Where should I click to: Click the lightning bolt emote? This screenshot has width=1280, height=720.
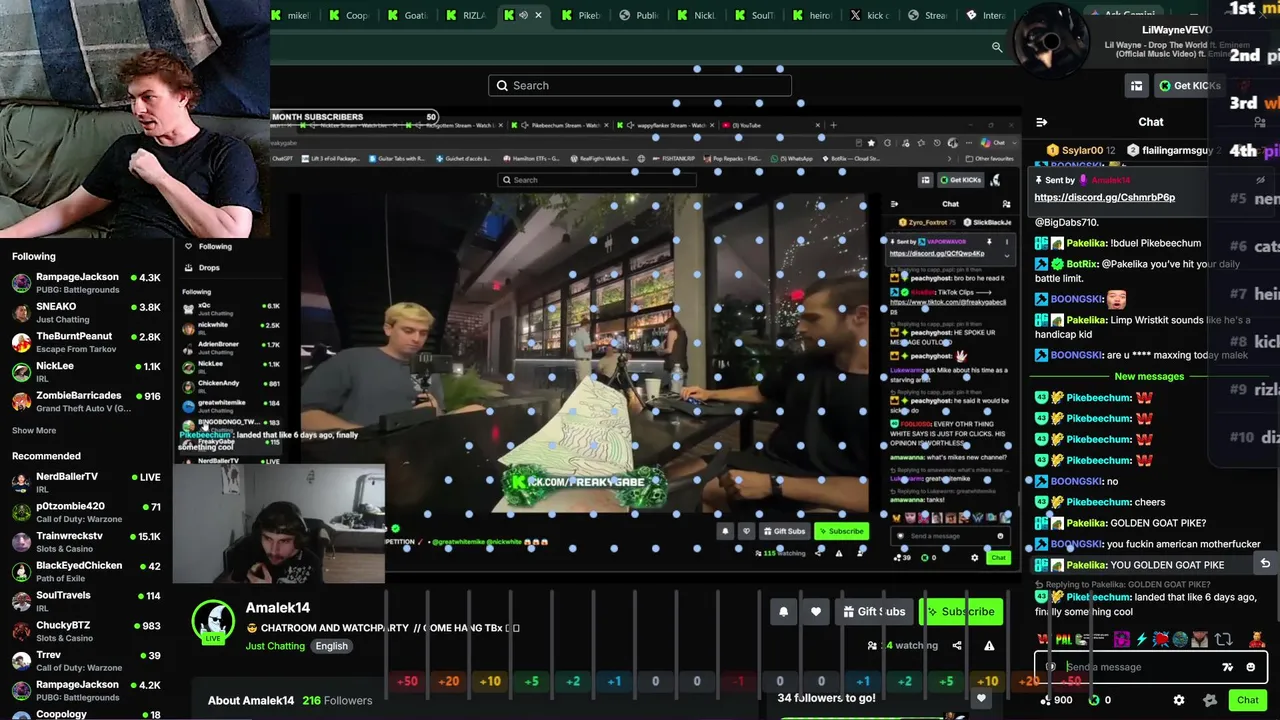coord(1141,639)
